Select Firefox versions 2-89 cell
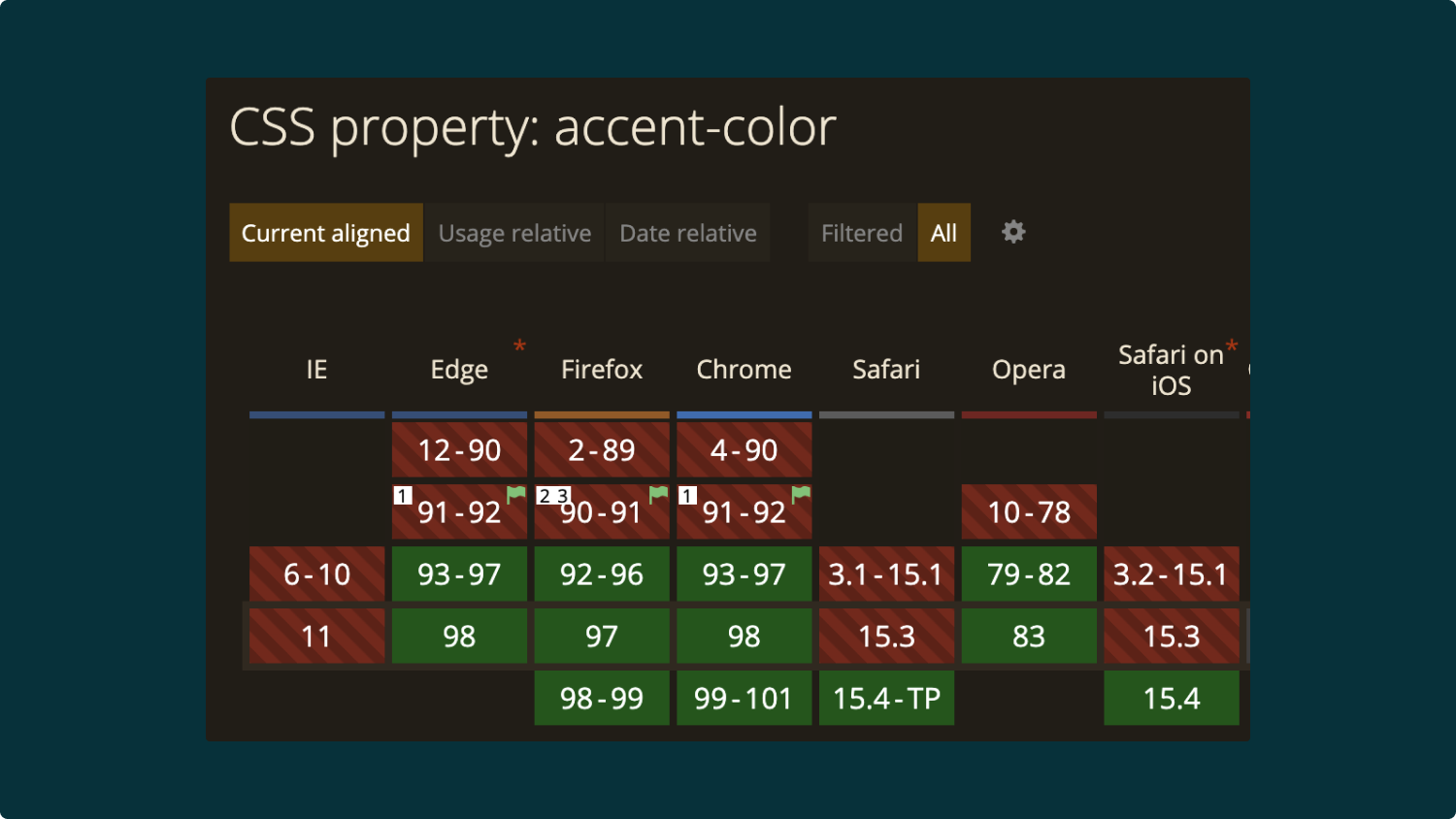The height and width of the screenshot is (819, 1456). [x=602, y=450]
